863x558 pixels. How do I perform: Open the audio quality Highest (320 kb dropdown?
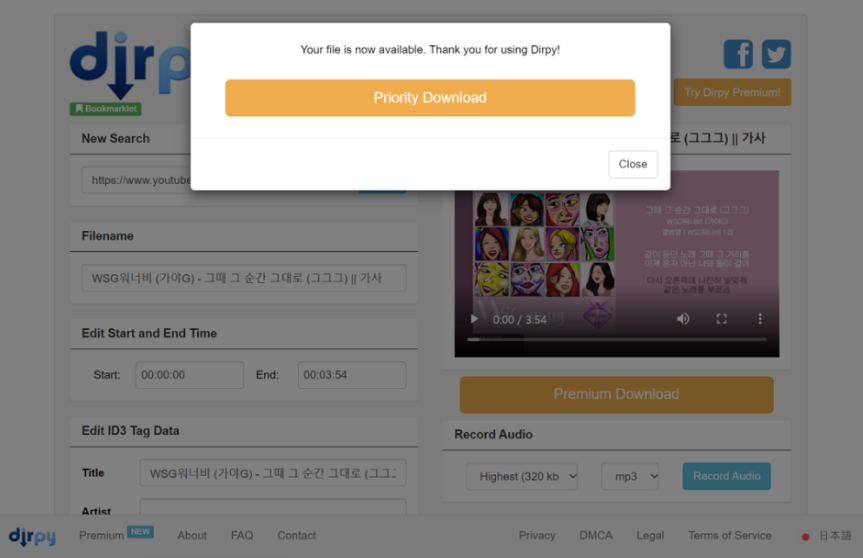(522, 477)
